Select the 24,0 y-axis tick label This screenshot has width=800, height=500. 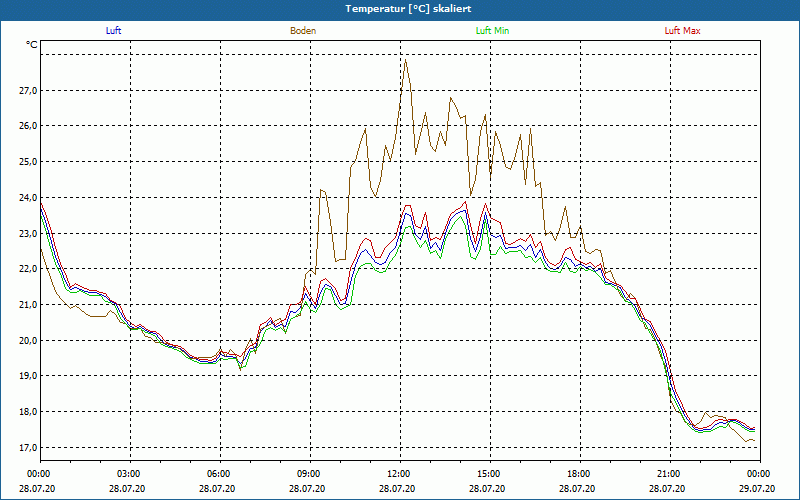click(27, 197)
